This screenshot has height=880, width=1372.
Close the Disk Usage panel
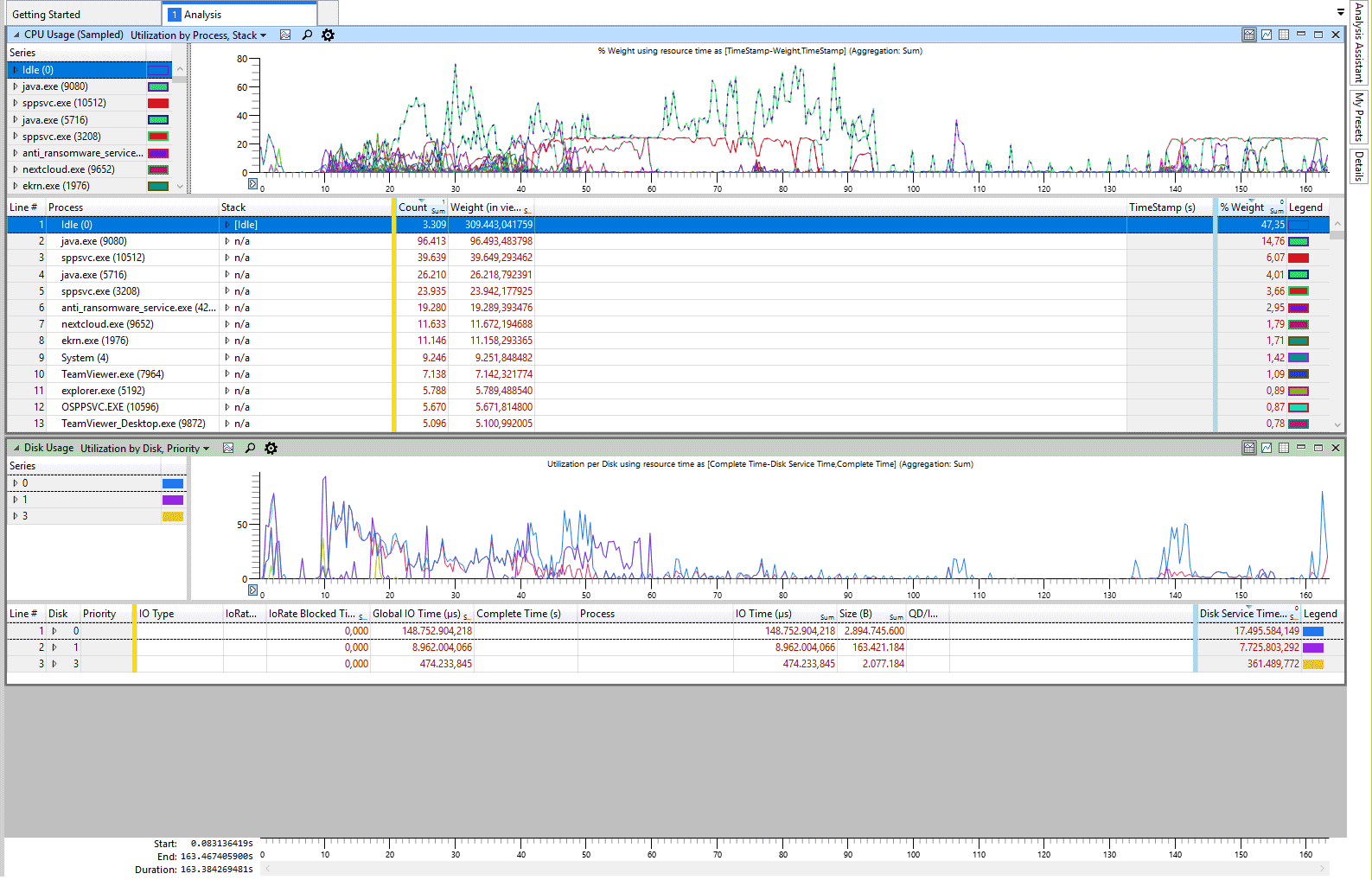tap(1336, 448)
